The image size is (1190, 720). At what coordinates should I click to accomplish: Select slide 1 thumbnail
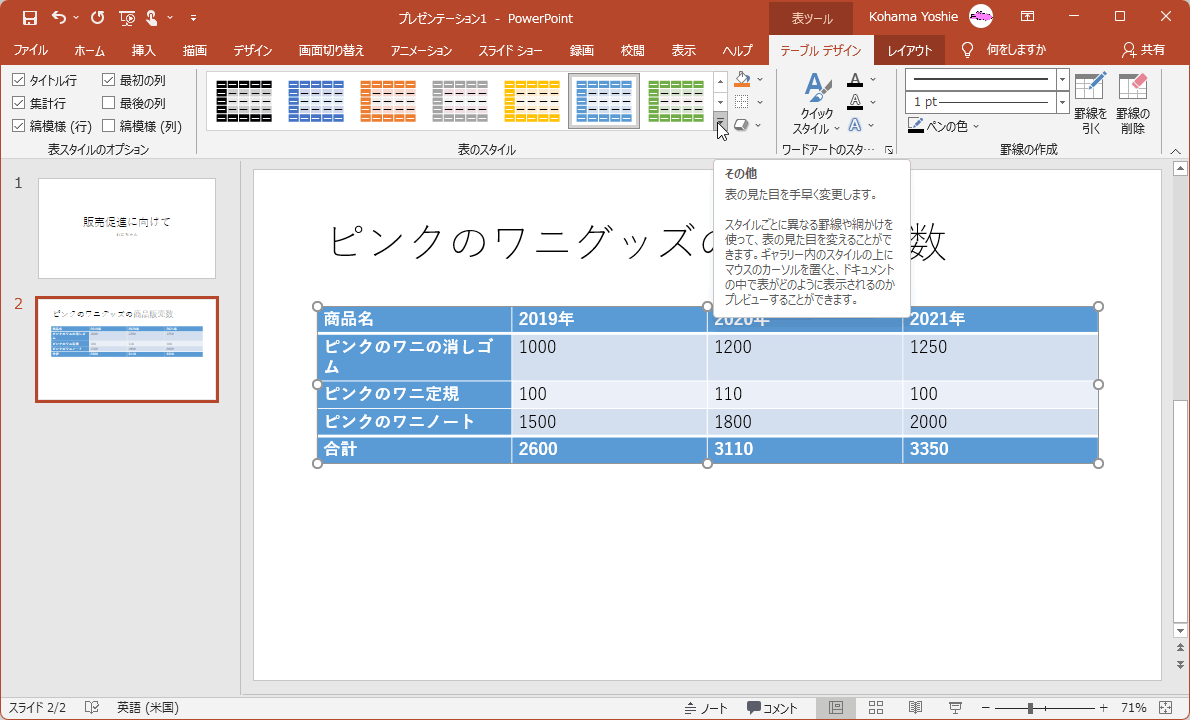pos(127,228)
